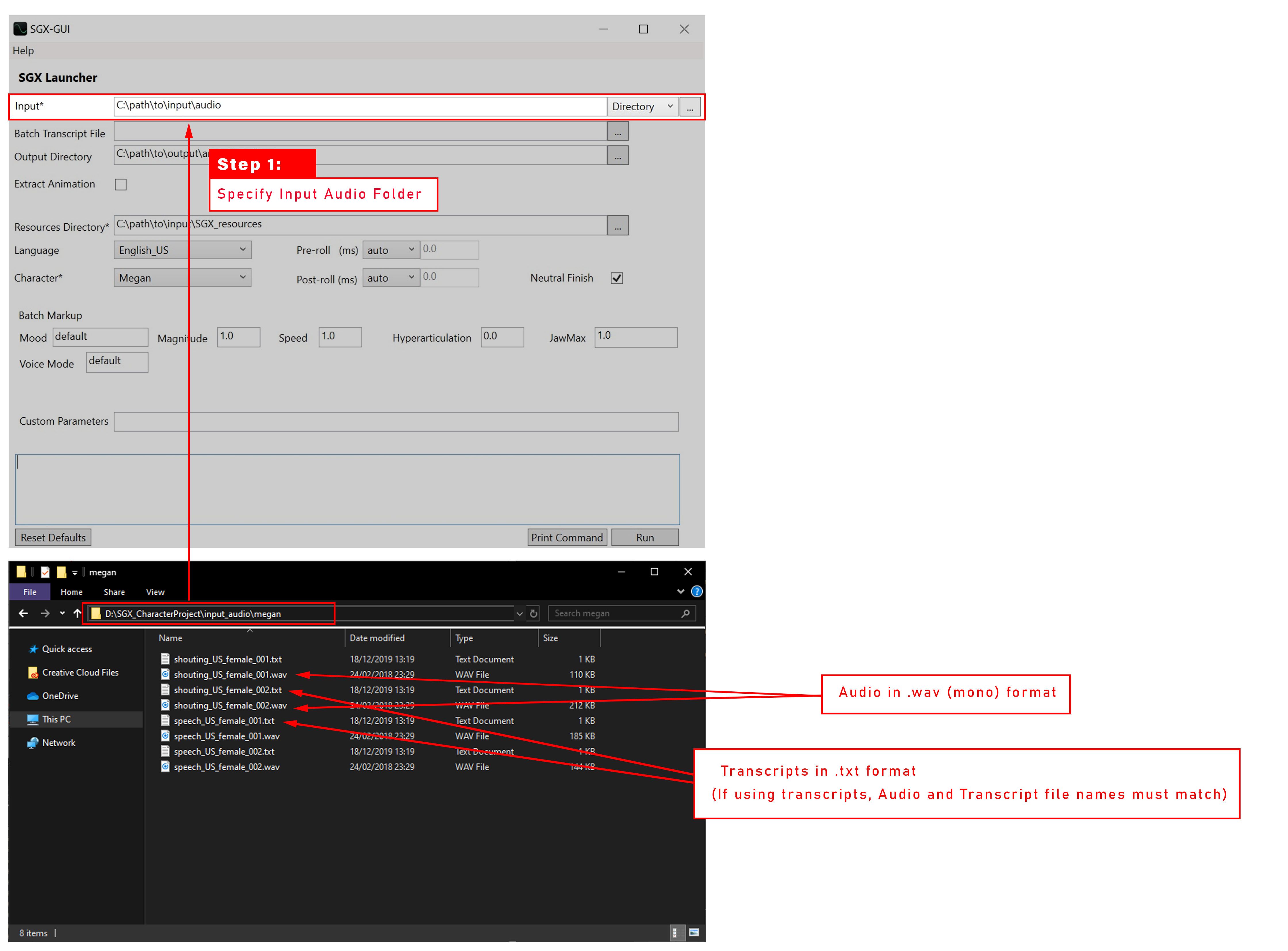This screenshot has width=1288, height=951.
Task: Click the refresh icon beside address bar
Action: [x=534, y=614]
